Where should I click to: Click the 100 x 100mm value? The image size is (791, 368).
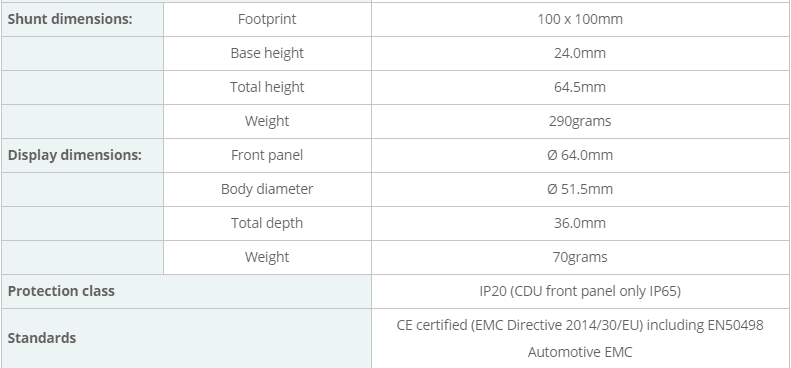coord(580,19)
